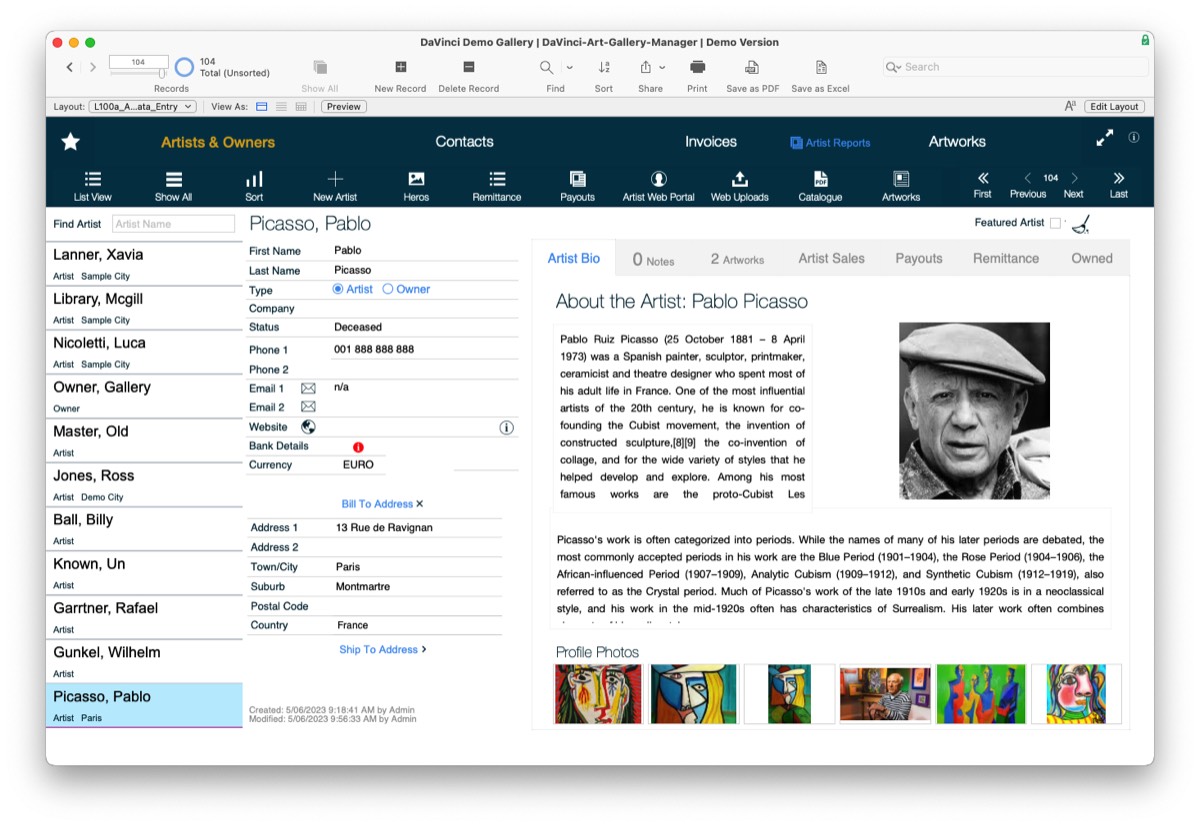Click the brush icon next to Featured Artist

pyautogui.click(x=1080, y=224)
